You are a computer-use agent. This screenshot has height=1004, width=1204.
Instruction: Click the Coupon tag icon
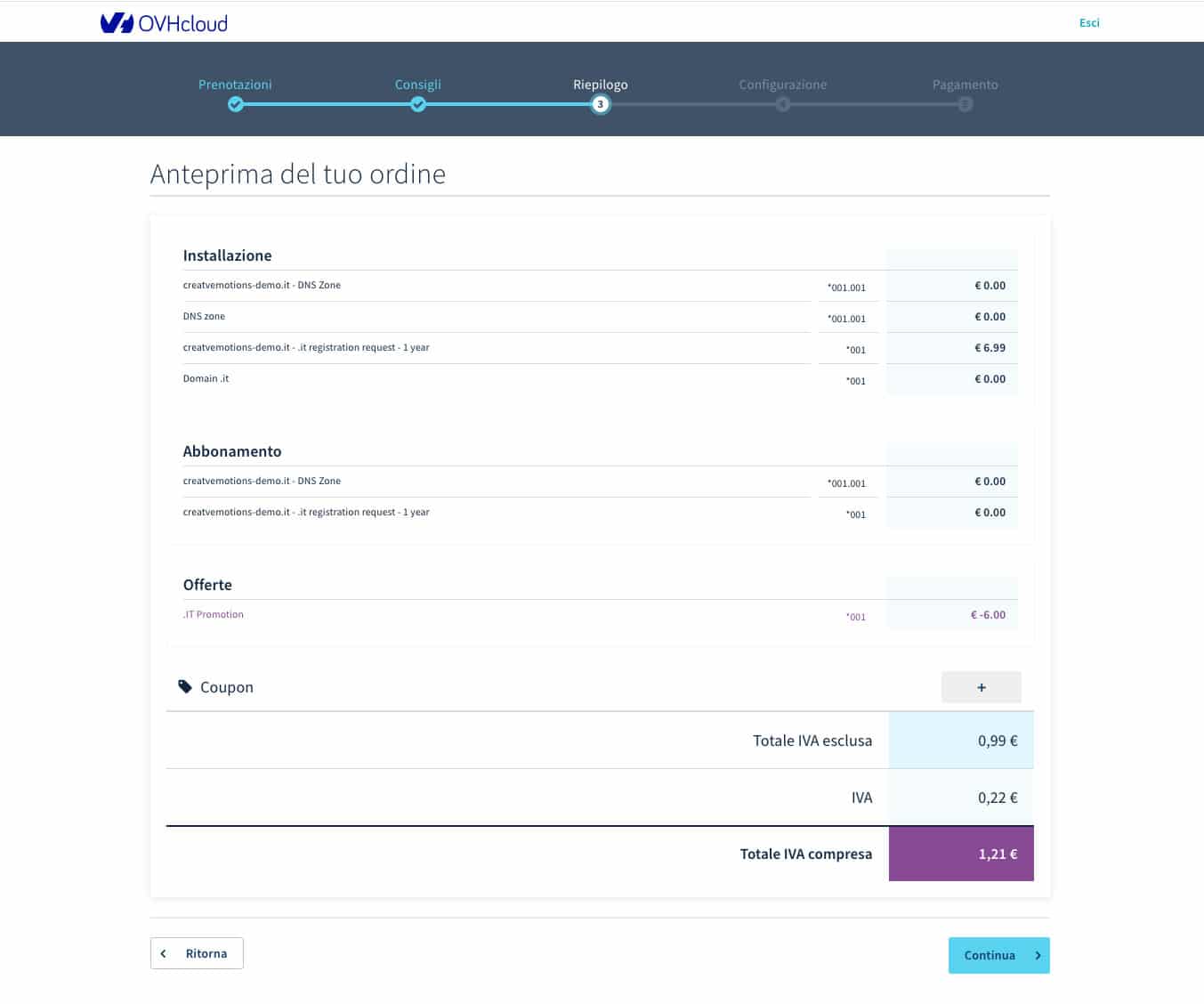(x=185, y=686)
